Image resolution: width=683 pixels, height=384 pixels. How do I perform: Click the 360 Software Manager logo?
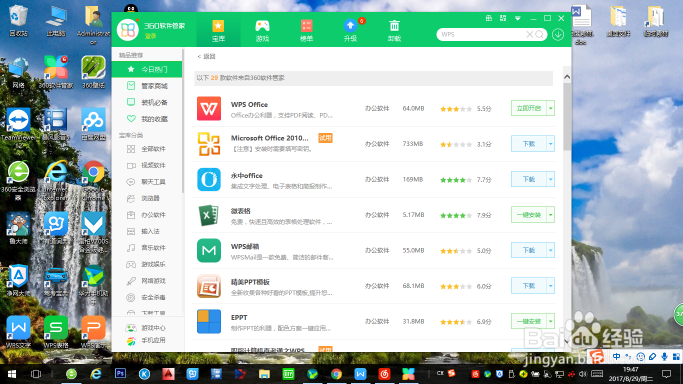click(128, 30)
